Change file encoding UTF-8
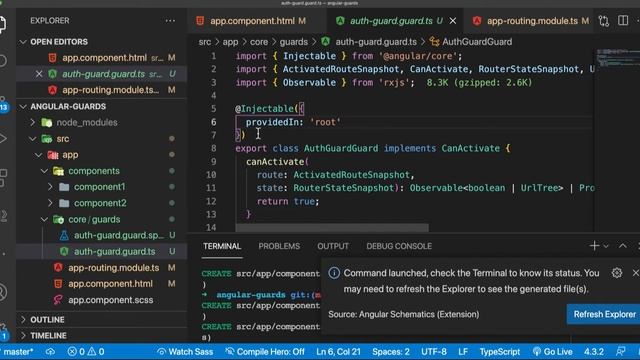Screen dimensions: 640x360 433,351
